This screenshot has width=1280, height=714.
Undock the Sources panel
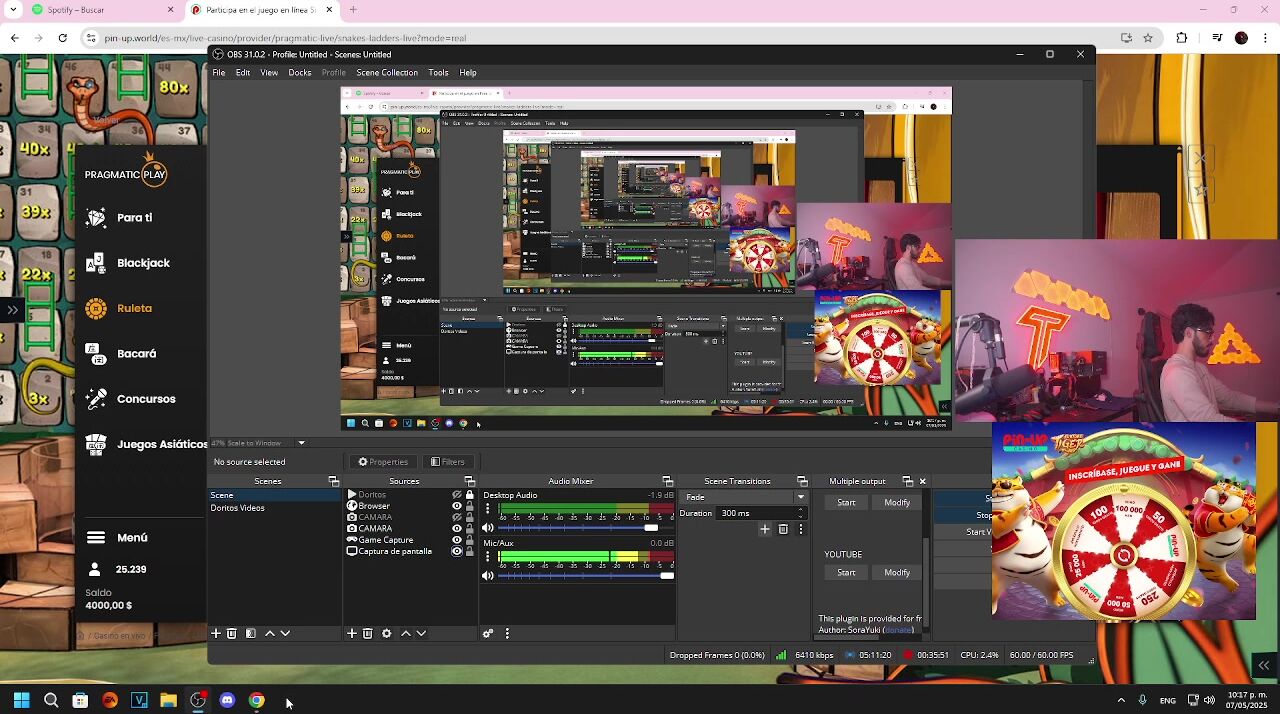pyautogui.click(x=469, y=481)
